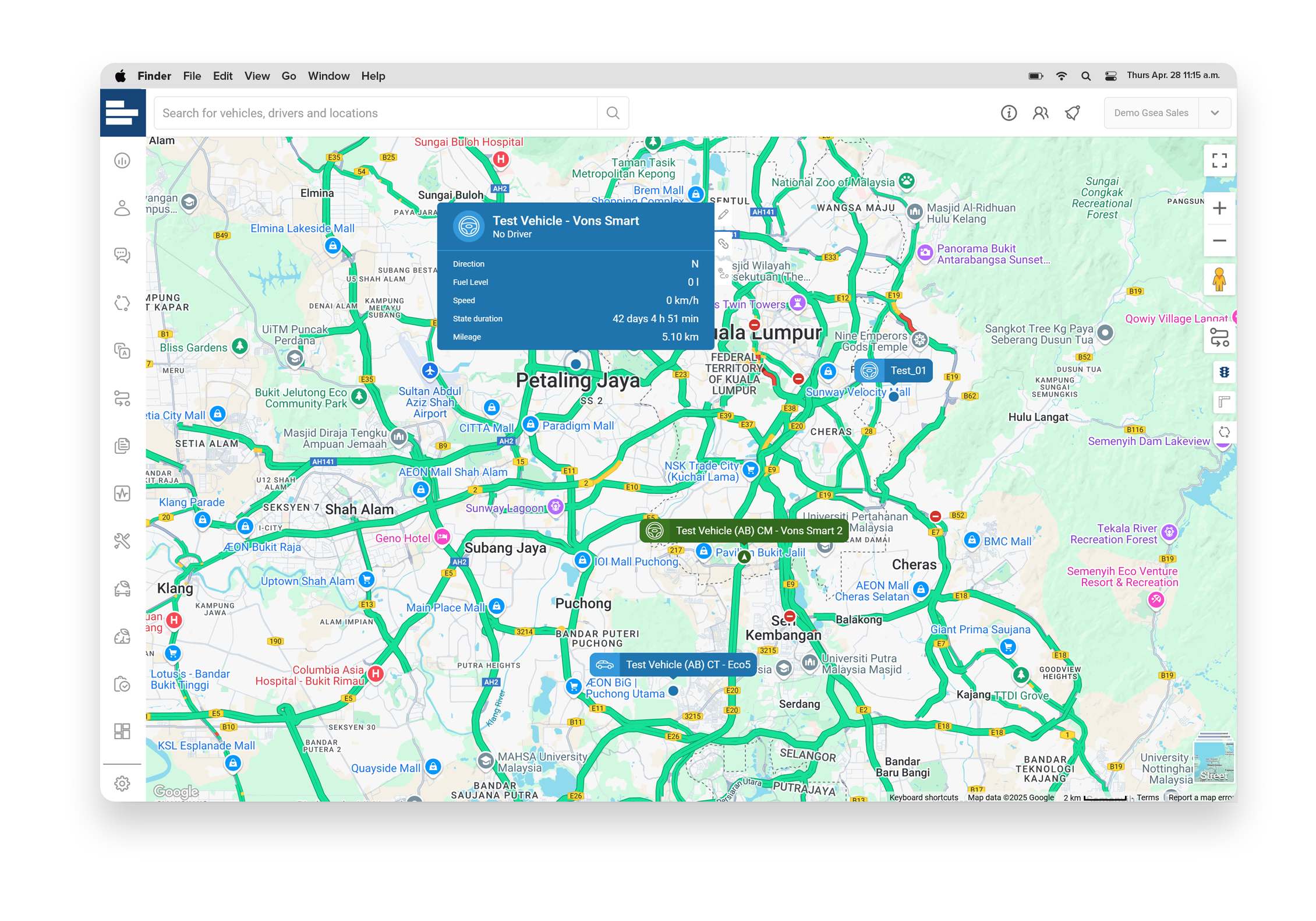Open the map Terms link
1316x921 pixels.
click(x=1148, y=798)
